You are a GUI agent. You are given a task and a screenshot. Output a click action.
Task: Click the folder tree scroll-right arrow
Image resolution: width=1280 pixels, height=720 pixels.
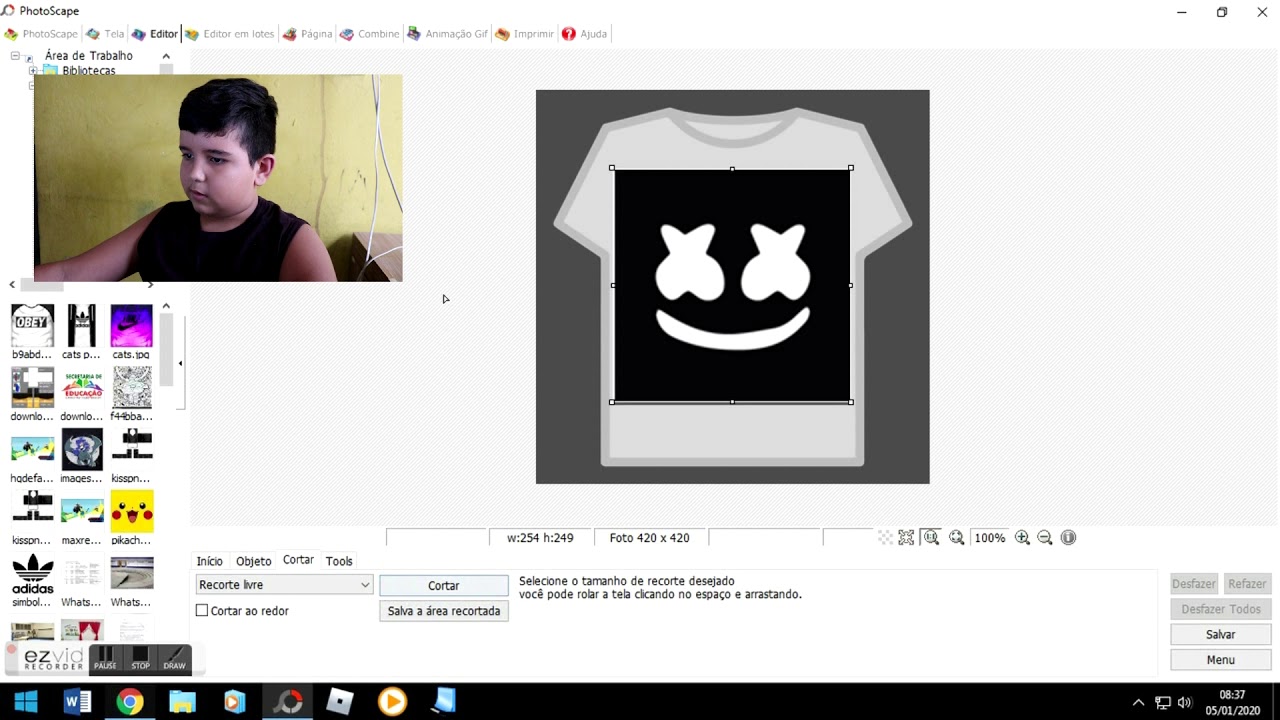point(150,285)
